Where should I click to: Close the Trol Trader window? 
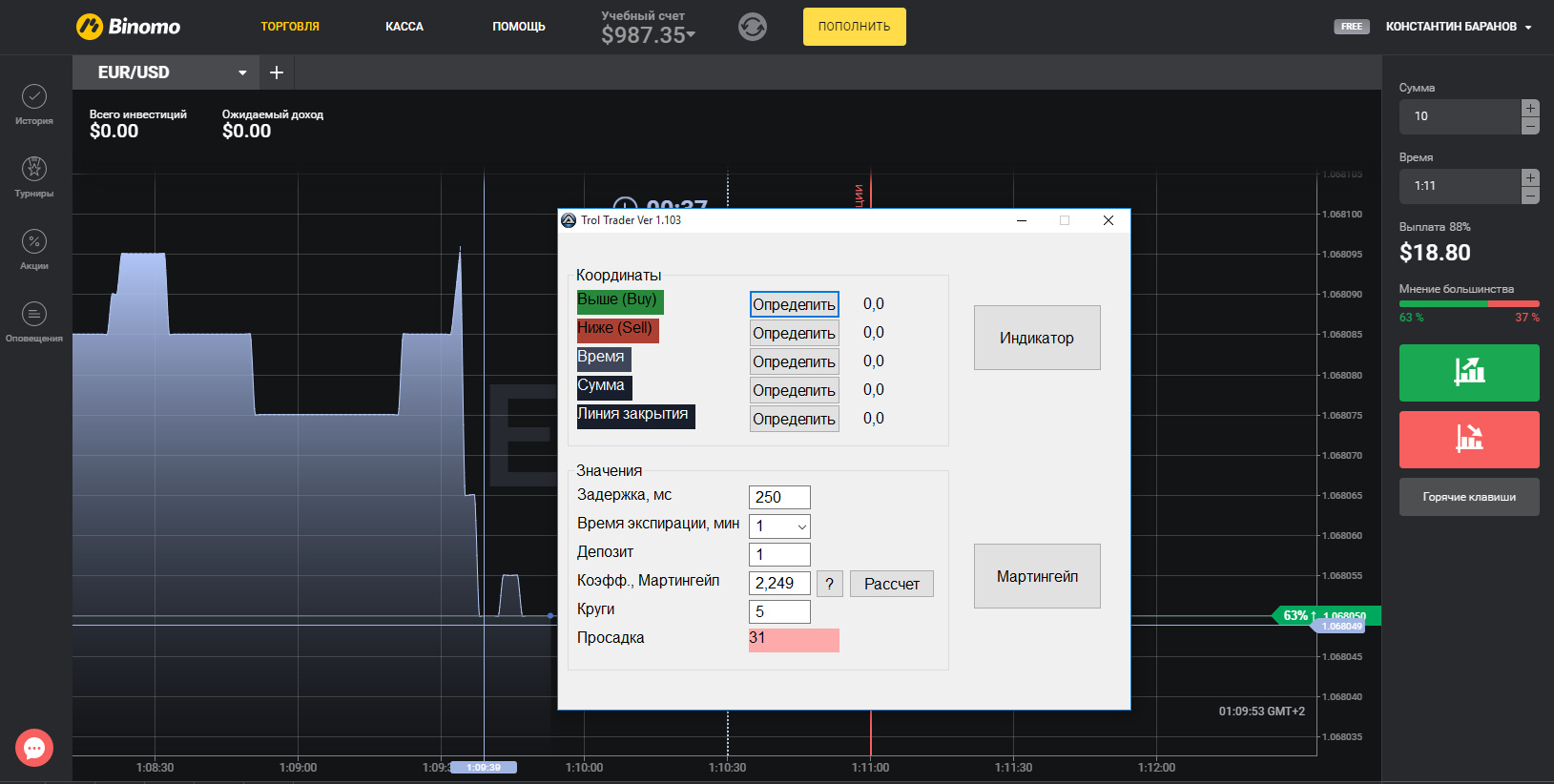(x=1109, y=220)
